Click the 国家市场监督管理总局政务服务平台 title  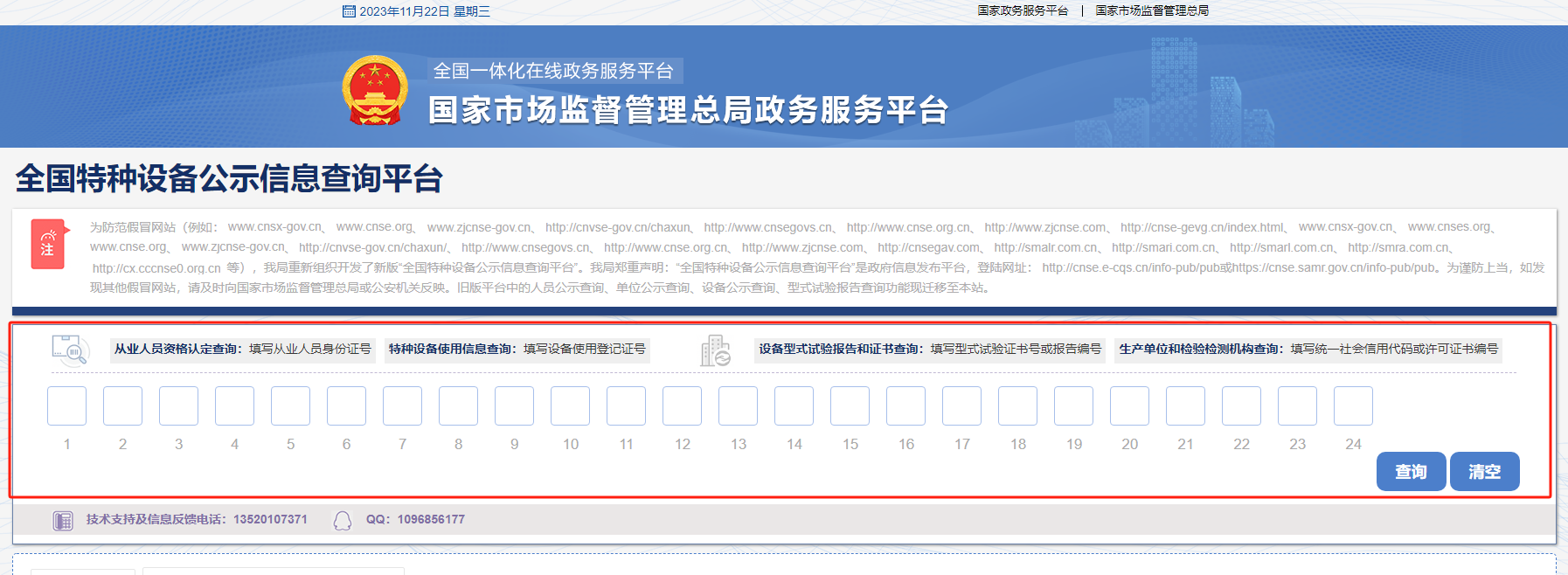pos(689,110)
